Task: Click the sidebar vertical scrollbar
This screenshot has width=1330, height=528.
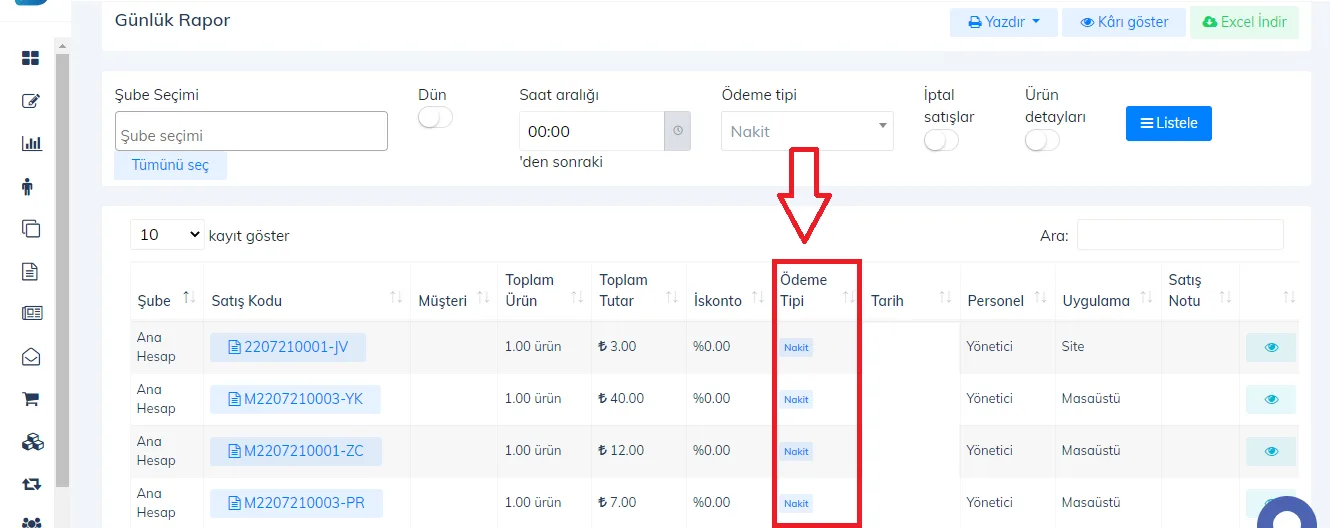Action: click(x=62, y=270)
